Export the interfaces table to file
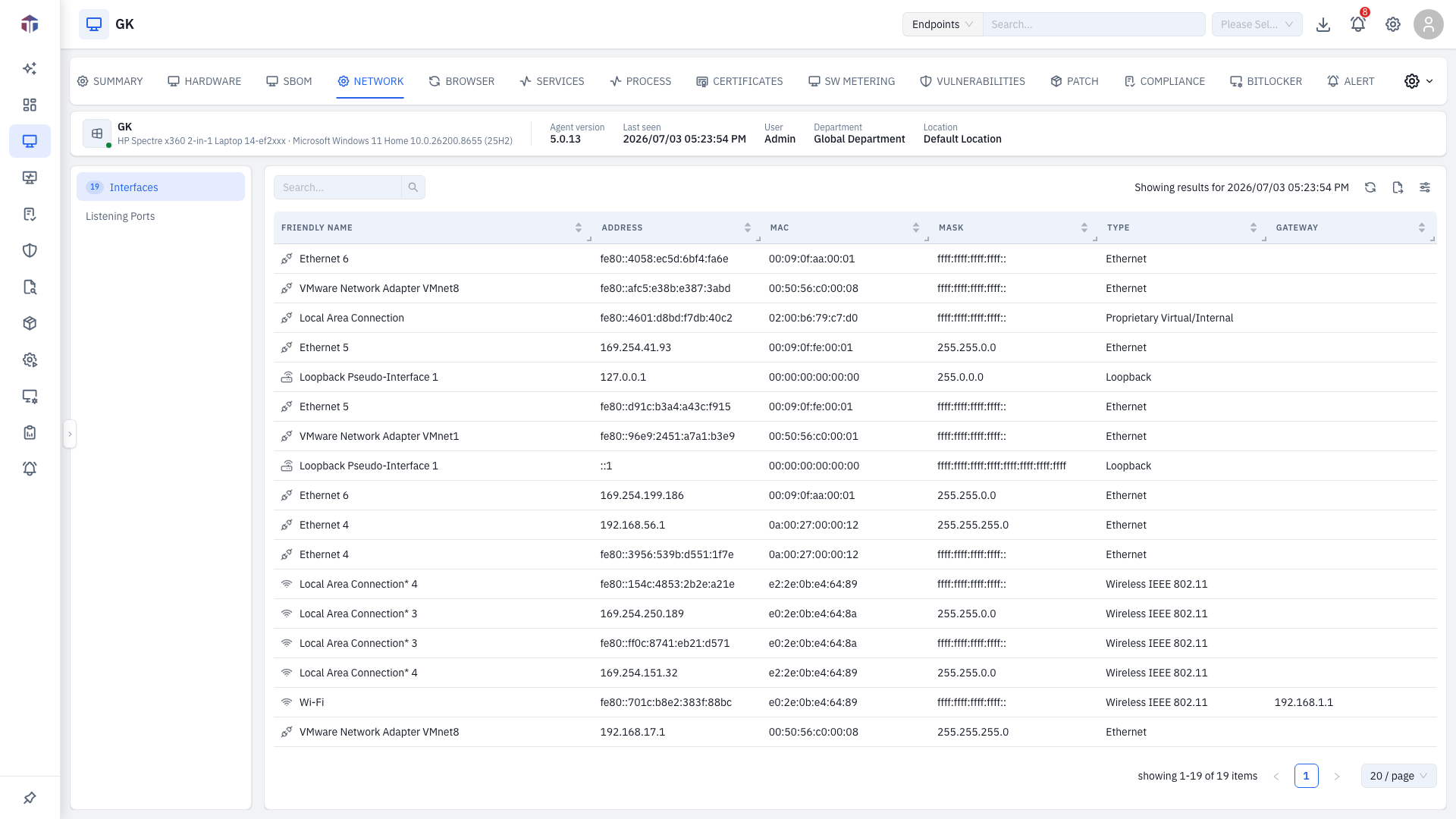1456x819 pixels. point(1398,187)
